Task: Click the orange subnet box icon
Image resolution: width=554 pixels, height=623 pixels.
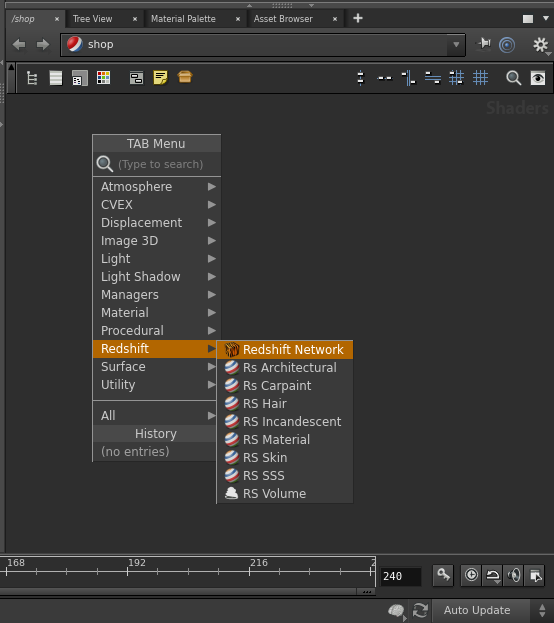Action: (185, 77)
